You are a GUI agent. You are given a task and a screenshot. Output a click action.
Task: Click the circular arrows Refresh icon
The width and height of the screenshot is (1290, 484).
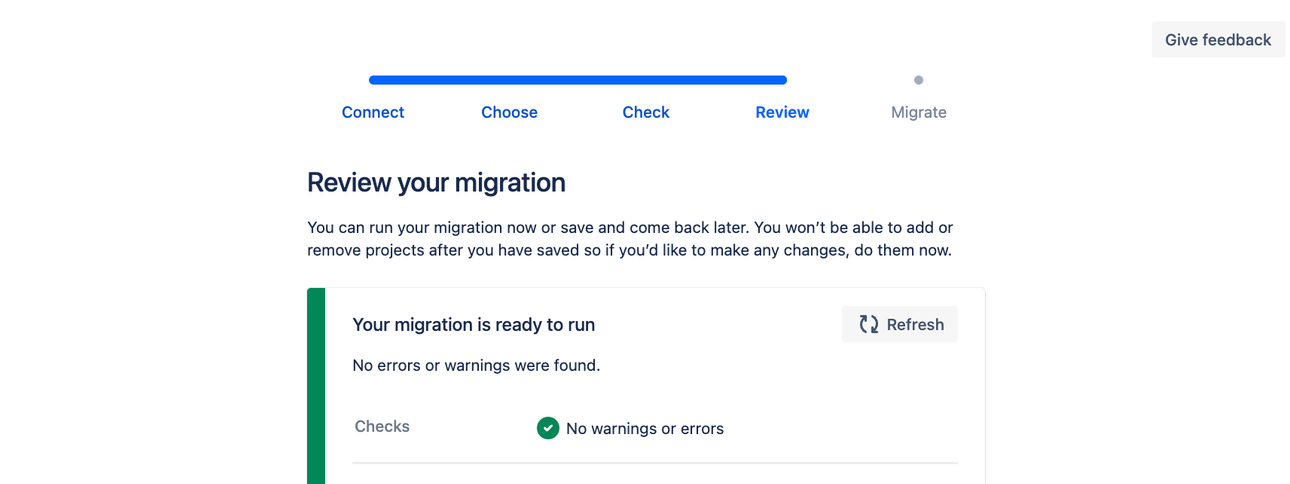(x=869, y=324)
